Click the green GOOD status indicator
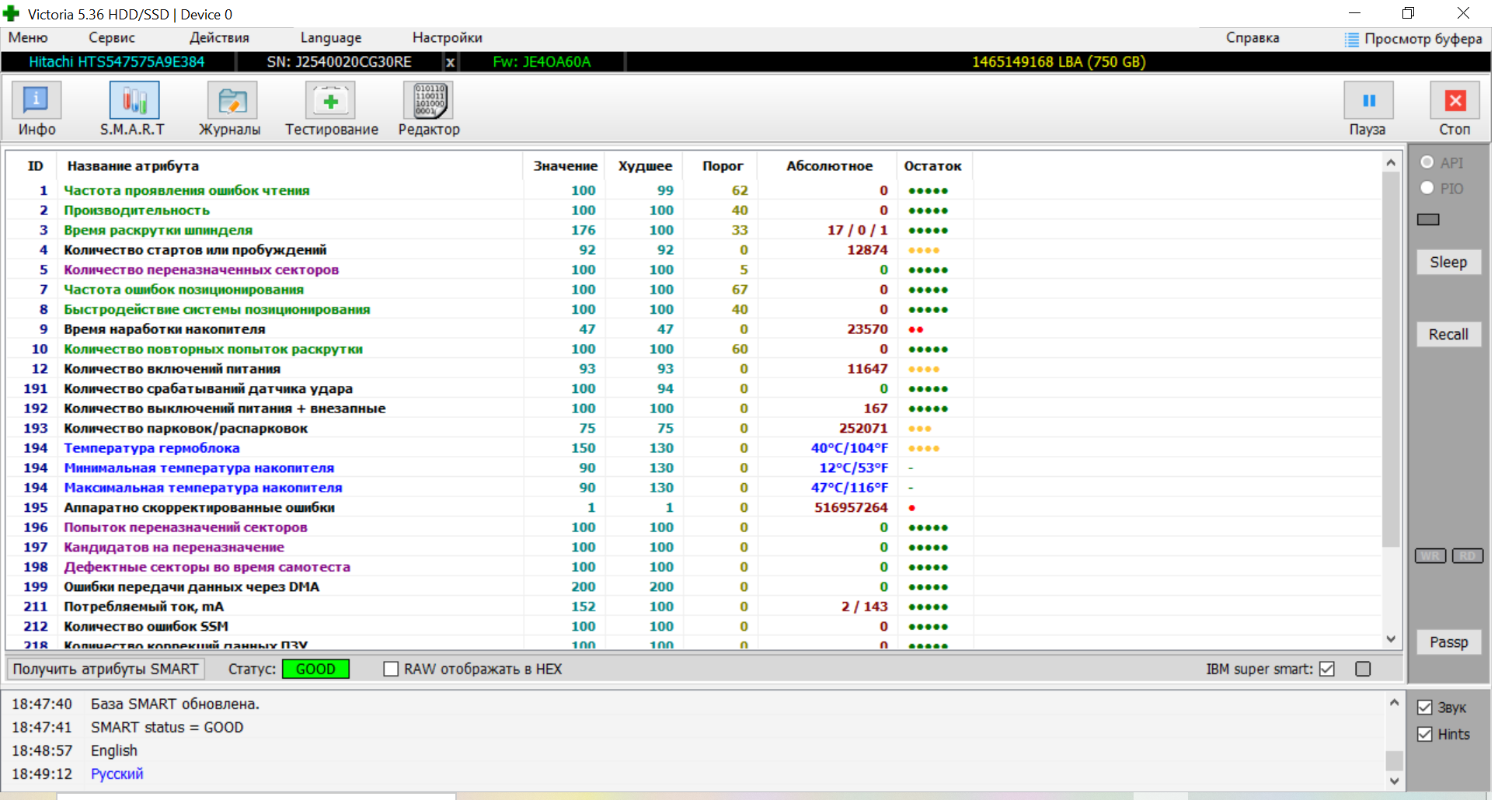The height and width of the screenshot is (800, 1512). (315, 669)
